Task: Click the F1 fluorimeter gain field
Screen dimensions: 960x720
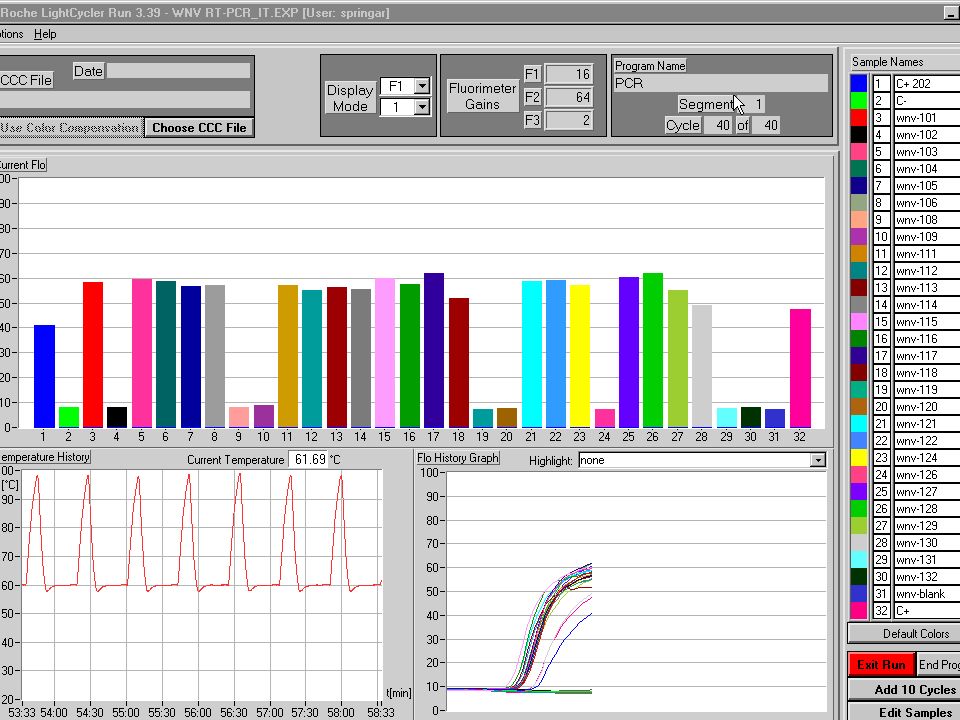Action: coord(569,74)
